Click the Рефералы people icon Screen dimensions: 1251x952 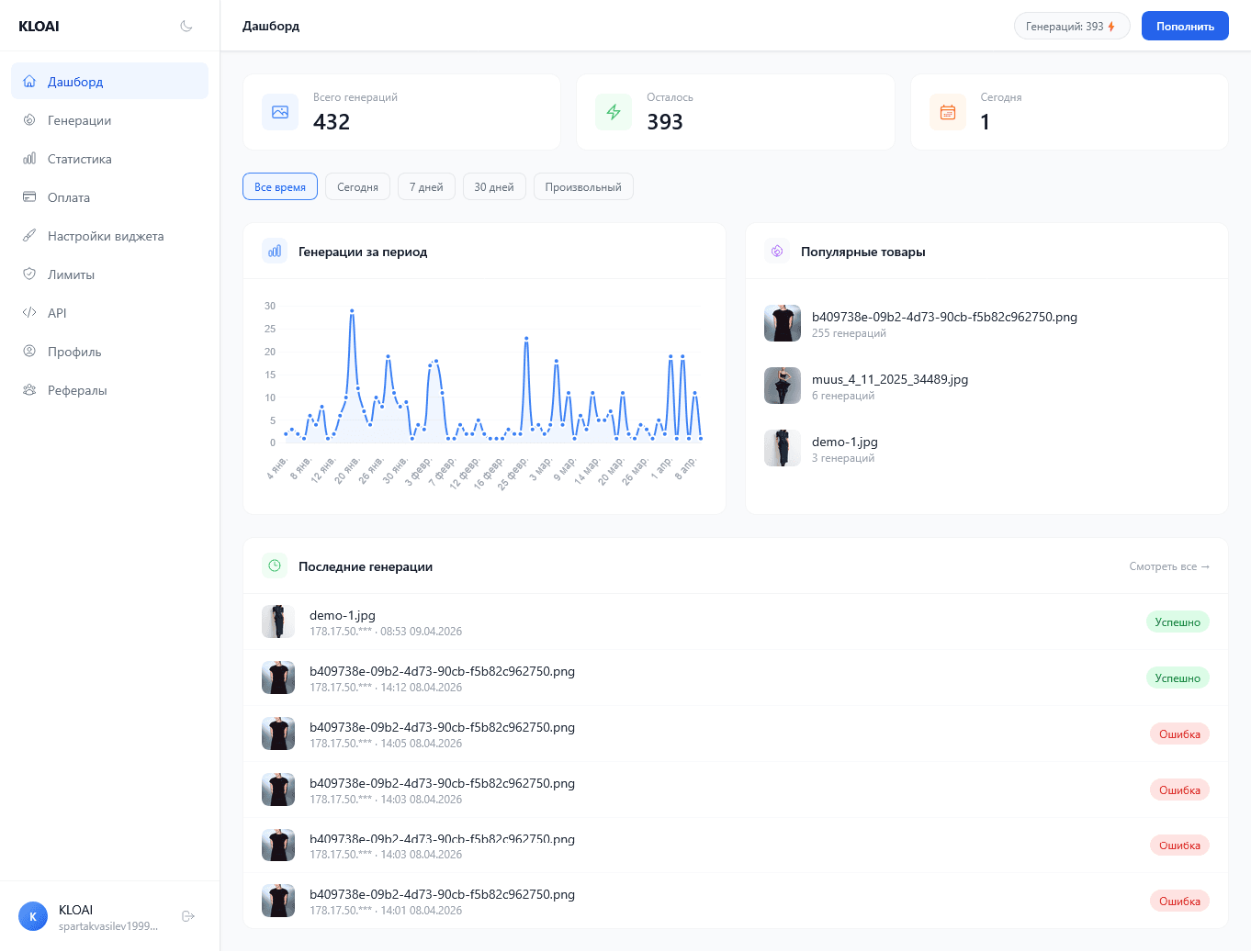(x=29, y=390)
